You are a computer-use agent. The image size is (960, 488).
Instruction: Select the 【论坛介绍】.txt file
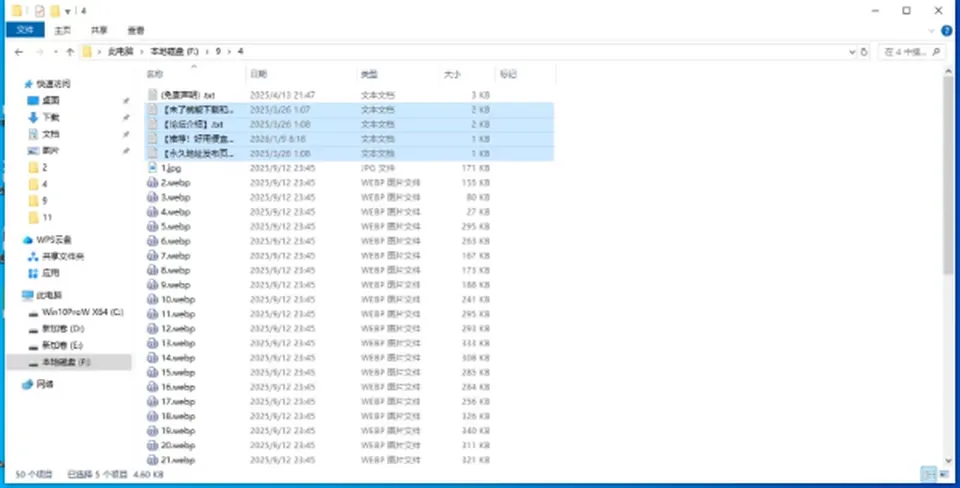coord(193,124)
